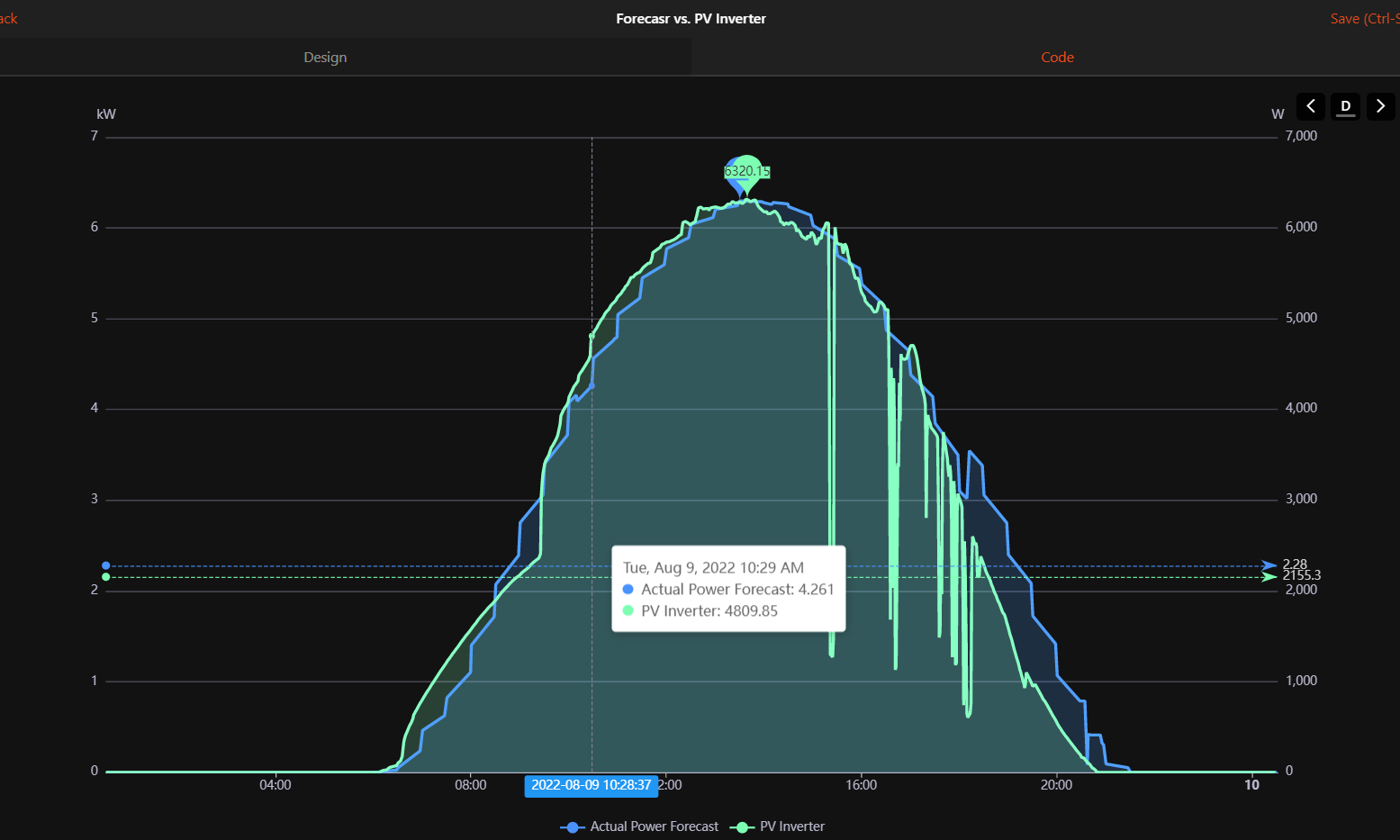Click the green average arrow labeled 2155.3
Viewport: 1400px width, 840px height.
click(x=1269, y=576)
